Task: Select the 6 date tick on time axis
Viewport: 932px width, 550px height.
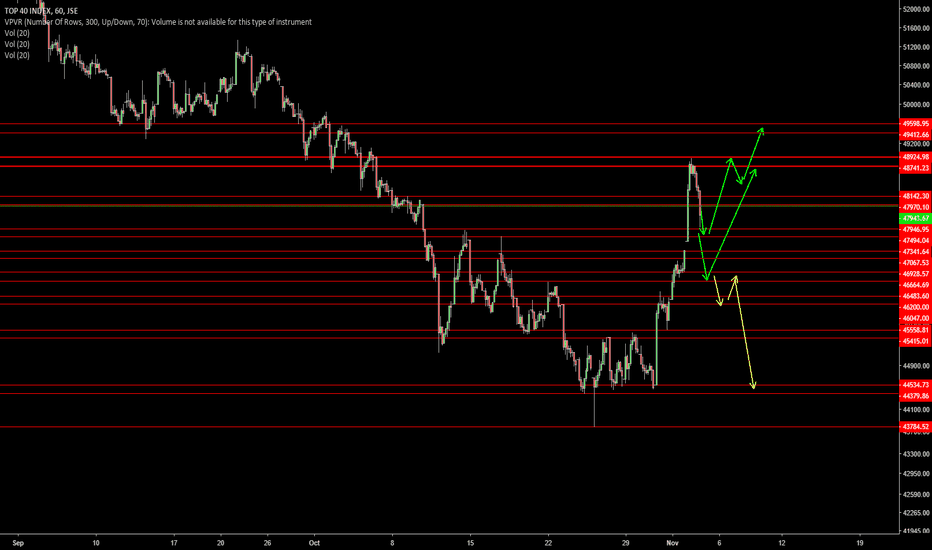Action: [719, 543]
